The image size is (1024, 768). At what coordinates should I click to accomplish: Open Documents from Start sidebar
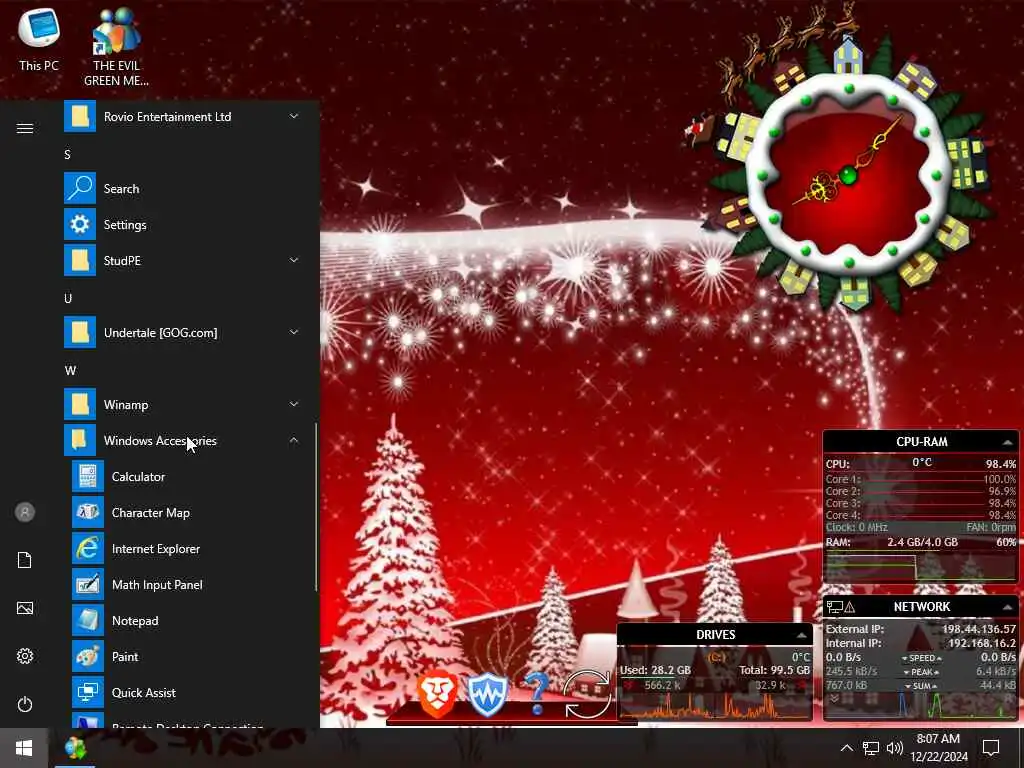point(25,560)
